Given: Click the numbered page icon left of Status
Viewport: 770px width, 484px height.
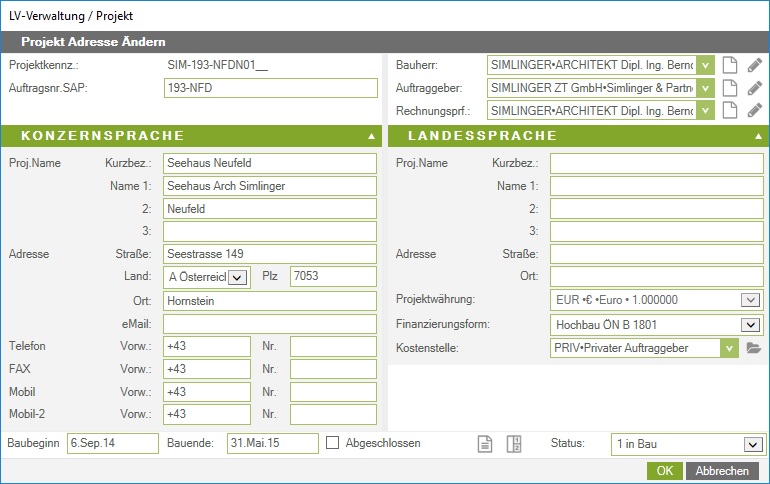Looking at the screenshot, I should point(515,444).
